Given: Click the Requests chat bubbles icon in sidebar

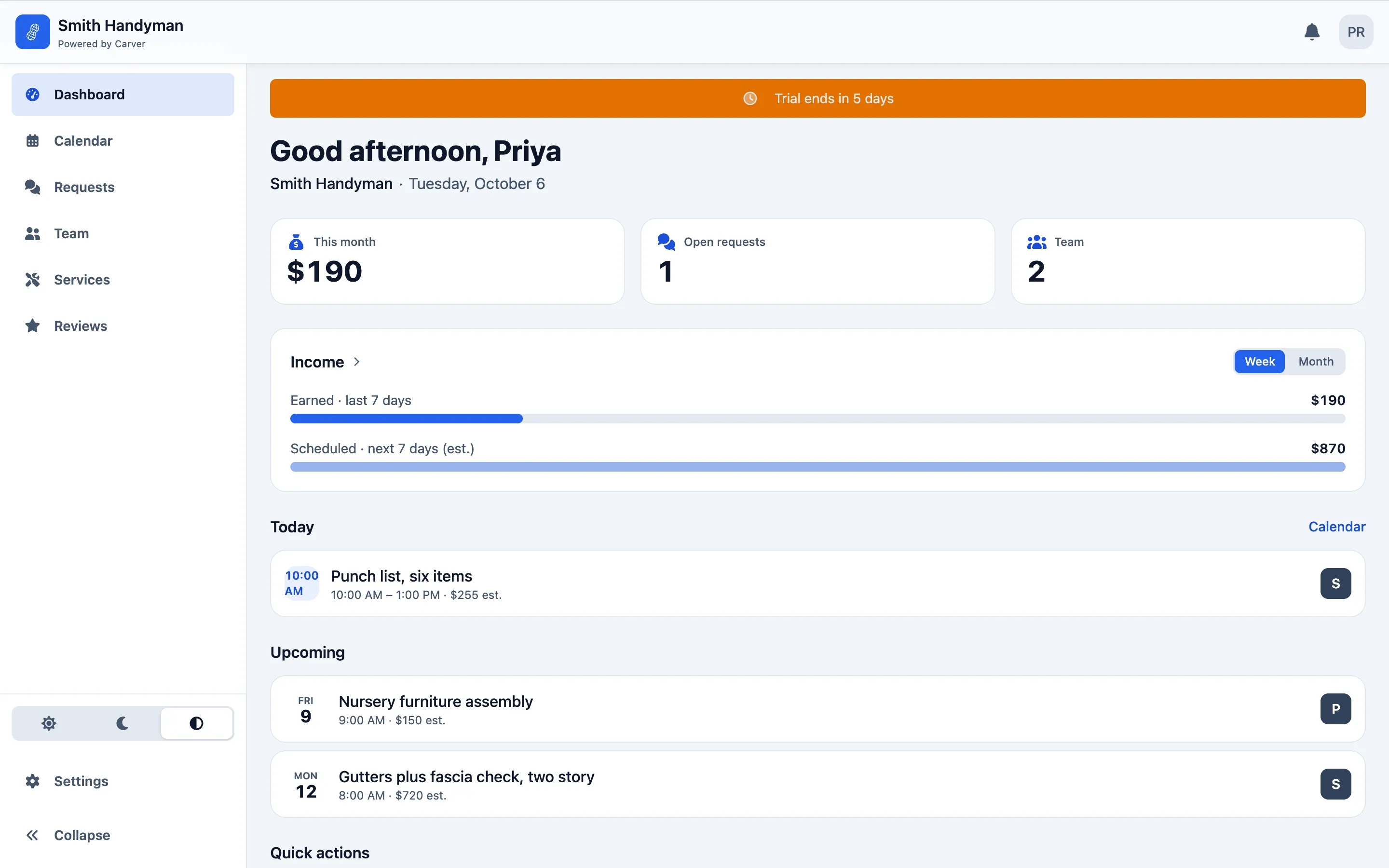Looking at the screenshot, I should coord(33,187).
